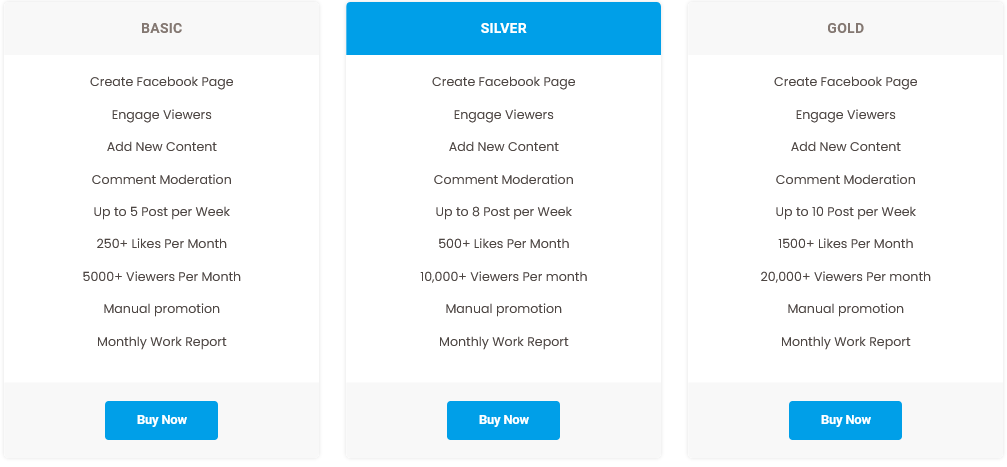The width and height of the screenshot is (1007, 467).
Task: Select the BASIC plan header
Action: (x=161, y=28)
